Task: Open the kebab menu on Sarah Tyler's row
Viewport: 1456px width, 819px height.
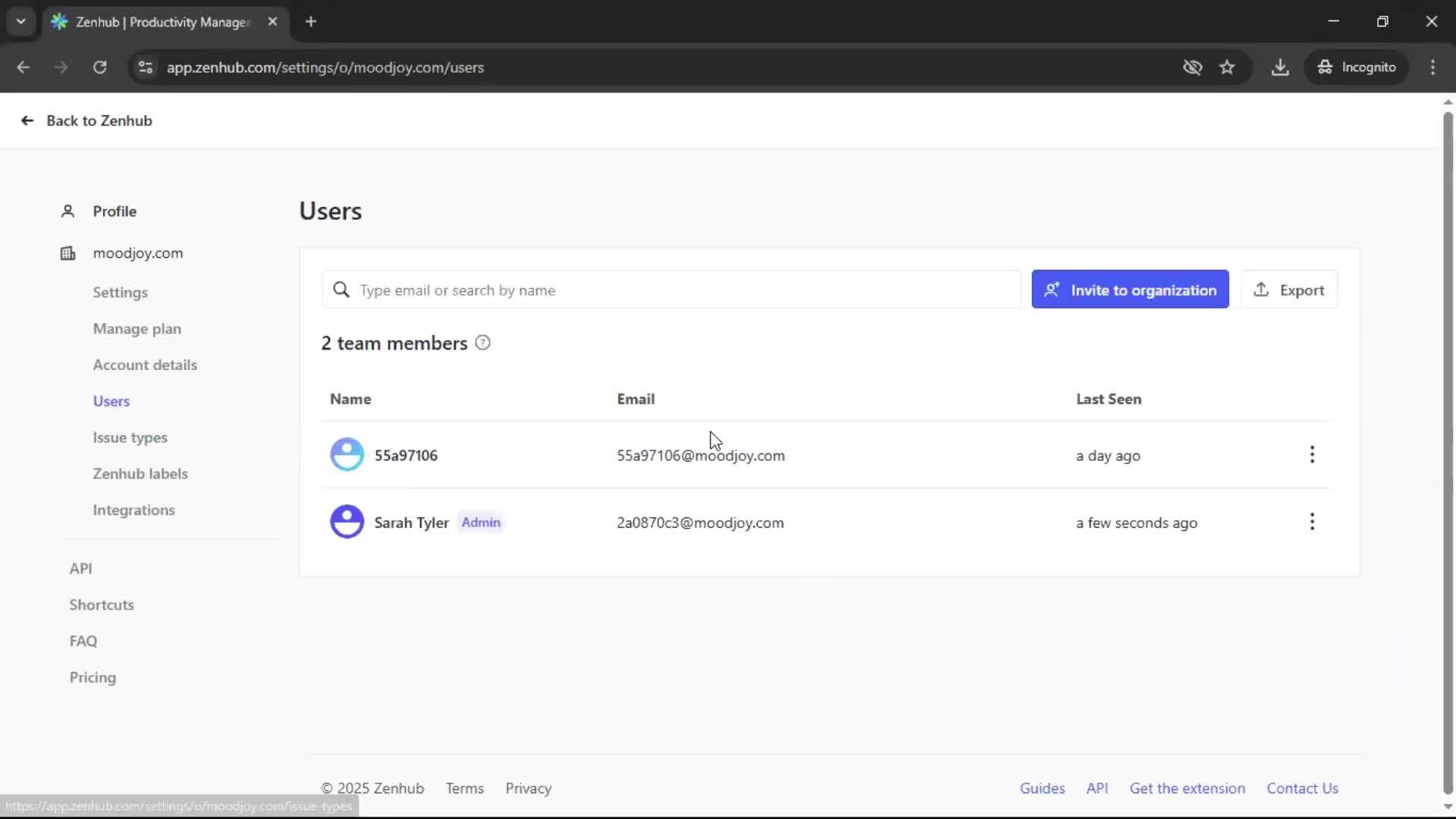Action: [x=1312, y=522]
